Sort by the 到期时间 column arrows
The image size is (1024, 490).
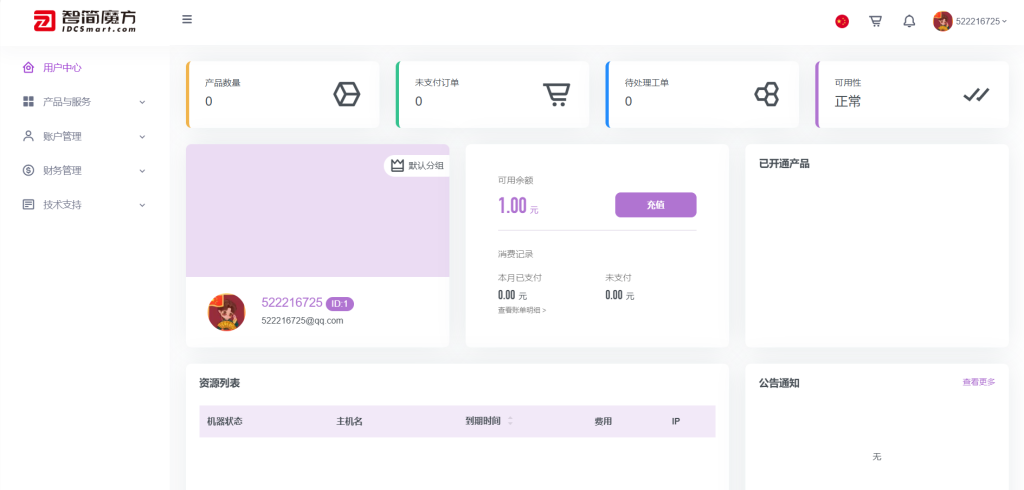pyautogui.click(x=510, y=421)
